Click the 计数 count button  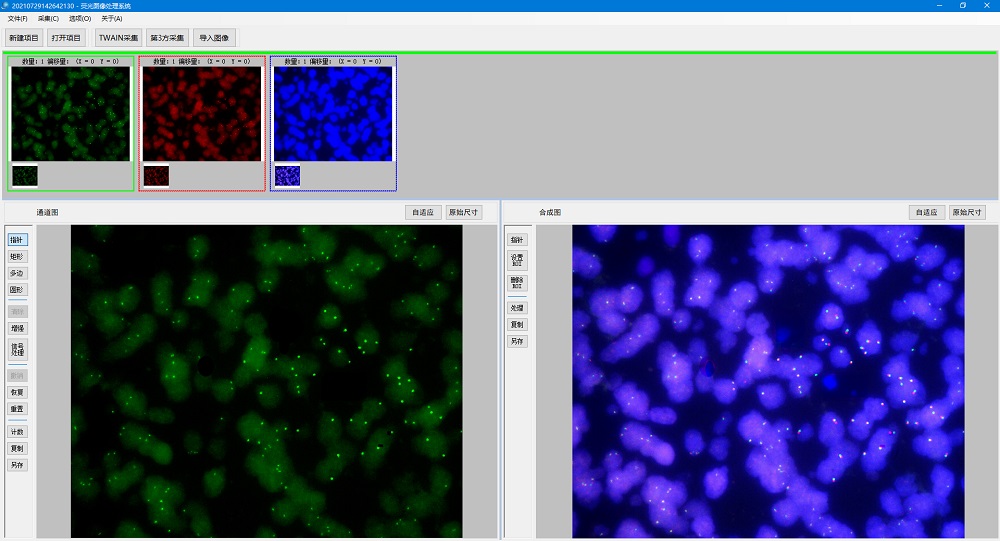(x=17, y=432)
